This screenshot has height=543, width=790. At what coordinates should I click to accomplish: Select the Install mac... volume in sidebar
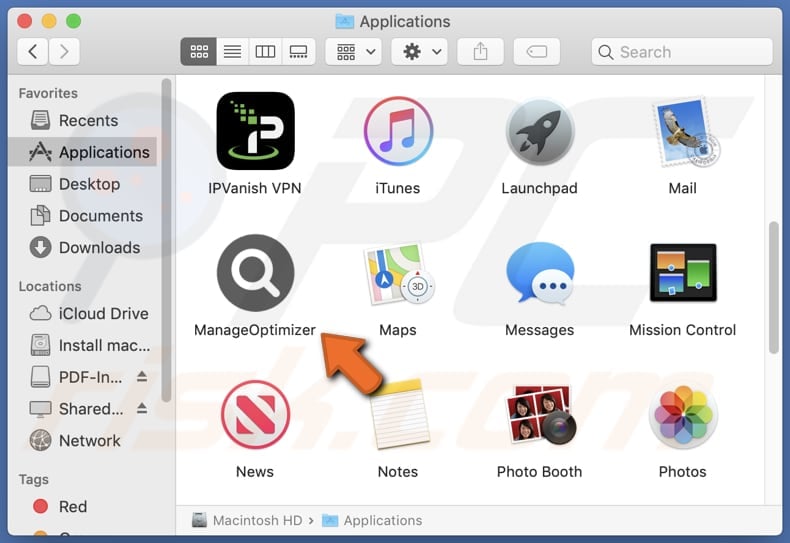click(84, 345)
